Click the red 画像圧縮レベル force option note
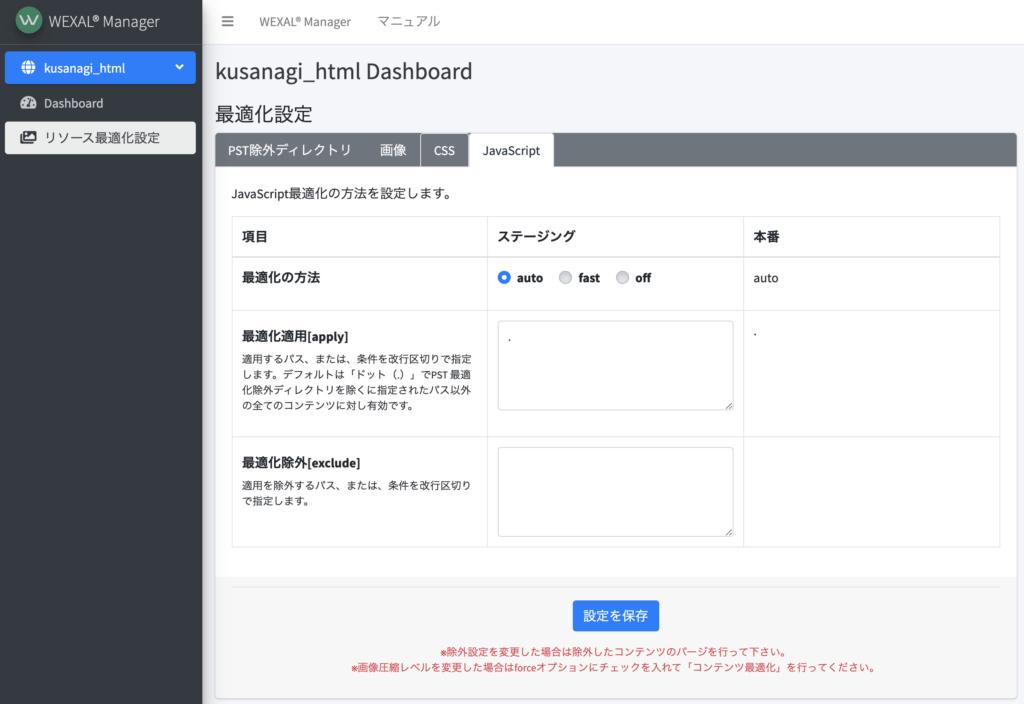 click(x=615, y=667)
